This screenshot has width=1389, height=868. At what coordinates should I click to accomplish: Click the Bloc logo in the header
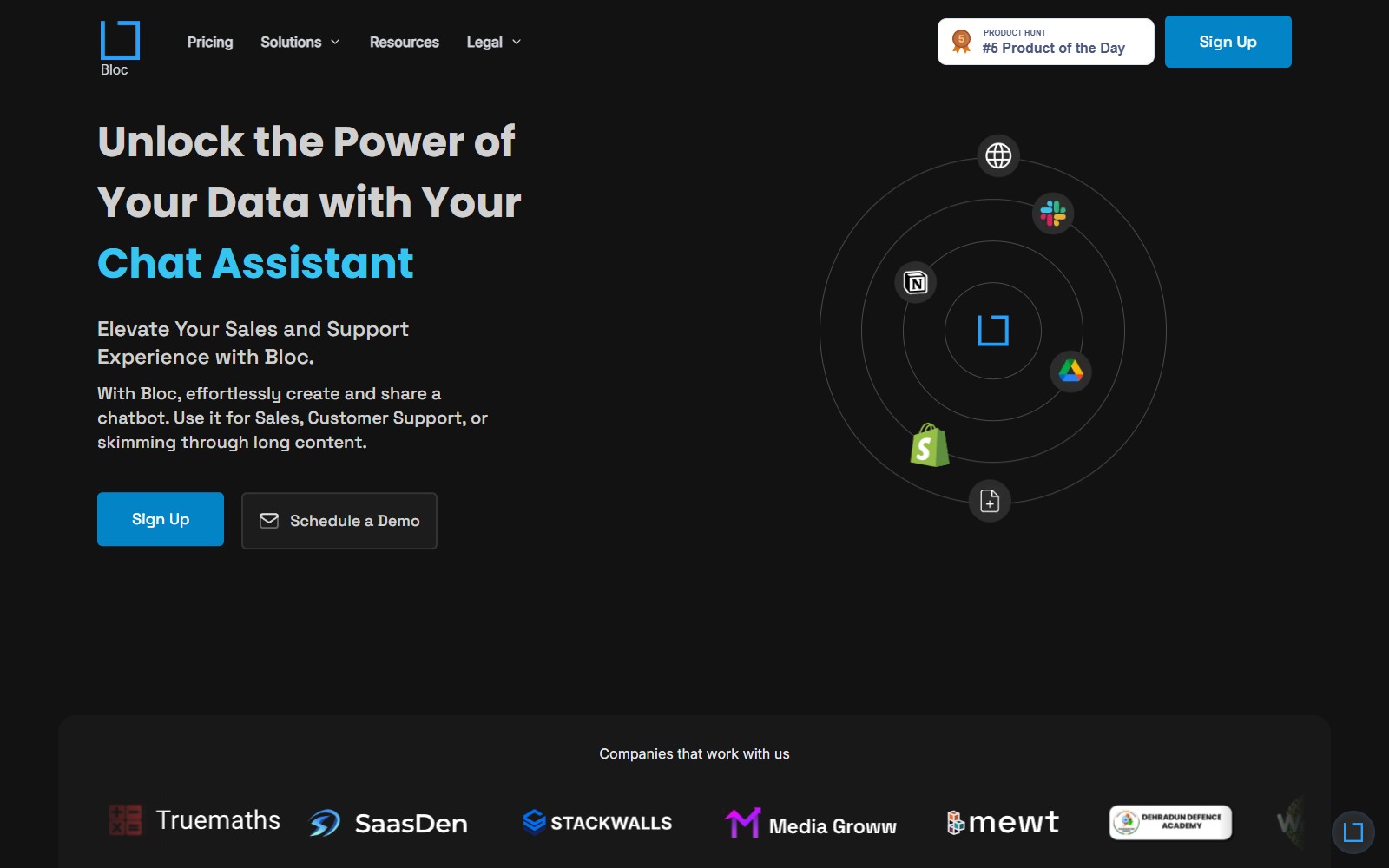click(x=120, y=49)
